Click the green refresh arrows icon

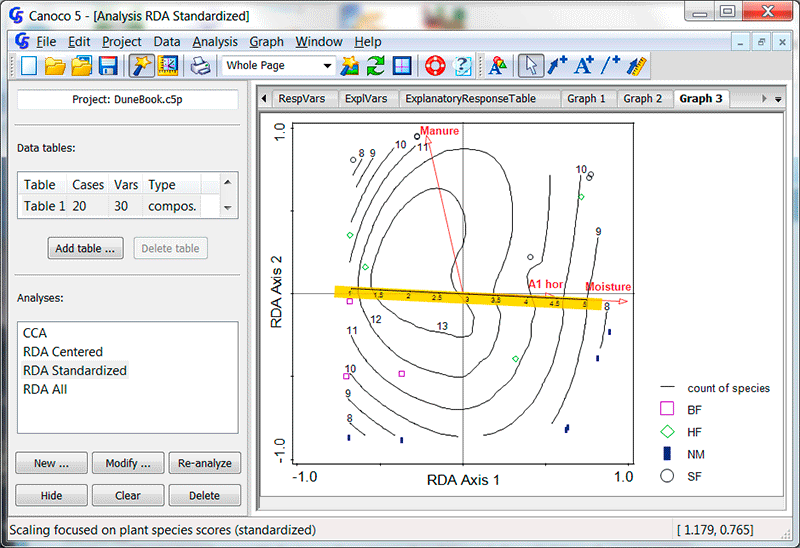pos(375,66)
